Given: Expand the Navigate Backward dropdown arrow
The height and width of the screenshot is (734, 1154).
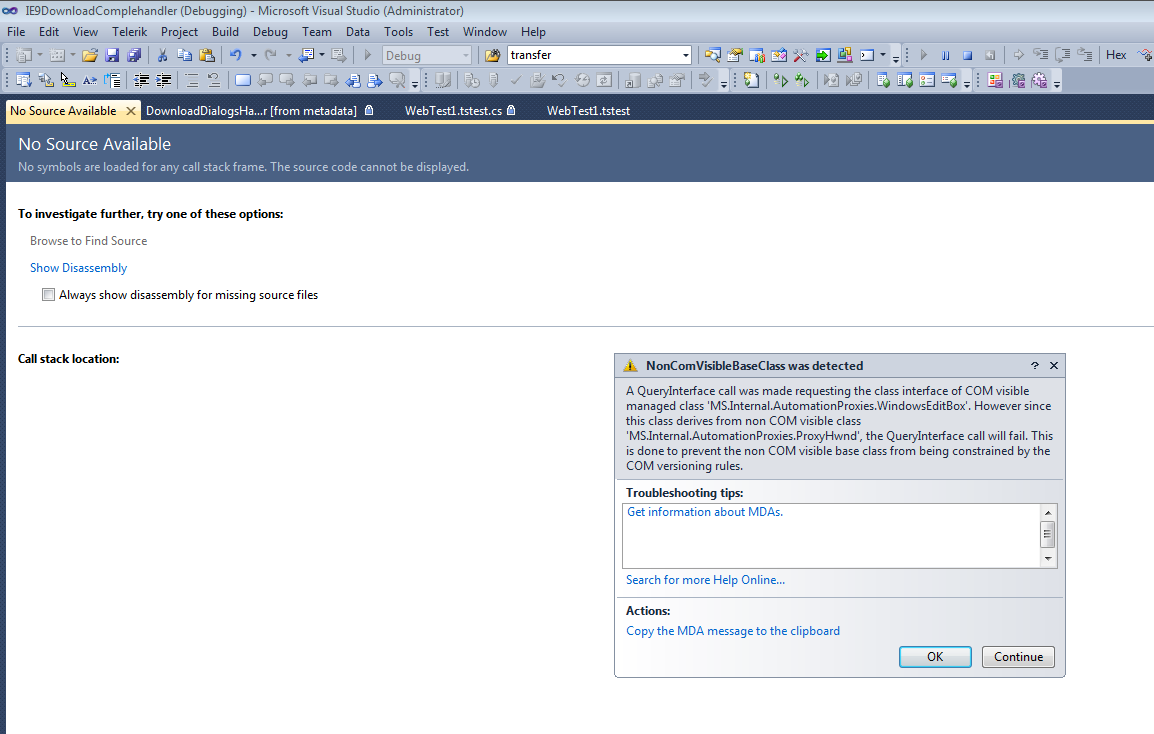Looking at the screenshot, I should click(322, 55).
